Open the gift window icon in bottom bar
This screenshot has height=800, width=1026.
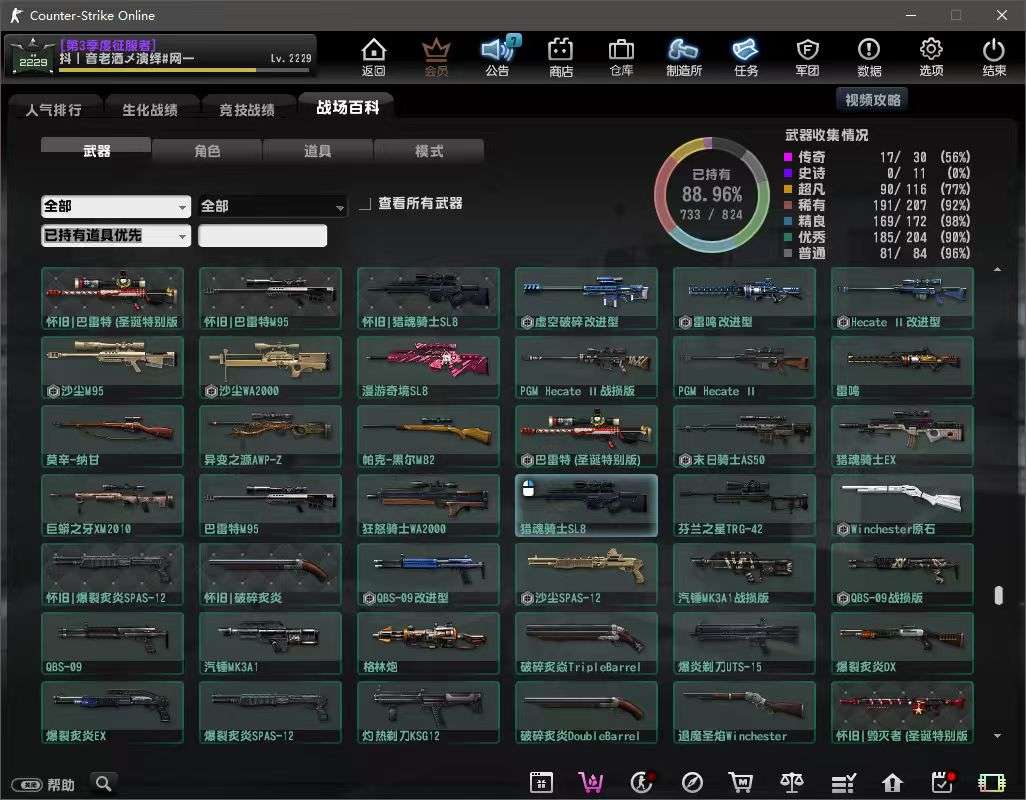(x=541, y=782)
